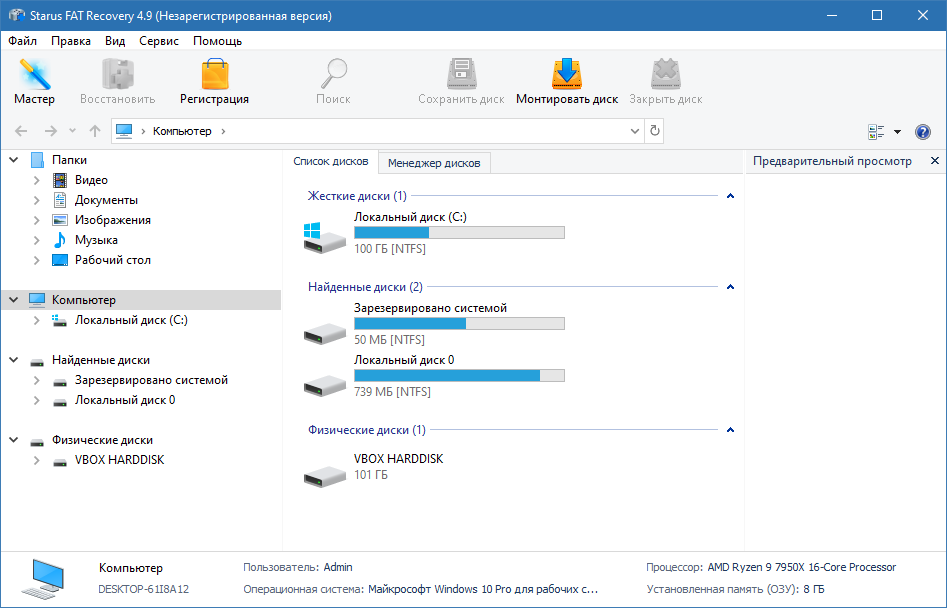Viewport: 947px width, 608px height.
Task: Collapse the Компьютер tree node
Action: [14, 299]
